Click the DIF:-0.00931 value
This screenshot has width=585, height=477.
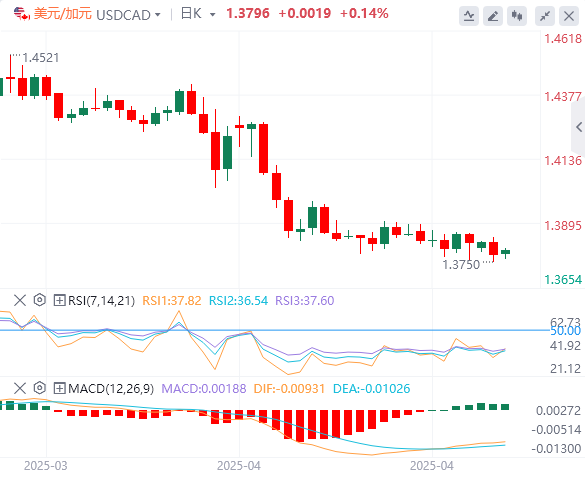coord(289,389)
